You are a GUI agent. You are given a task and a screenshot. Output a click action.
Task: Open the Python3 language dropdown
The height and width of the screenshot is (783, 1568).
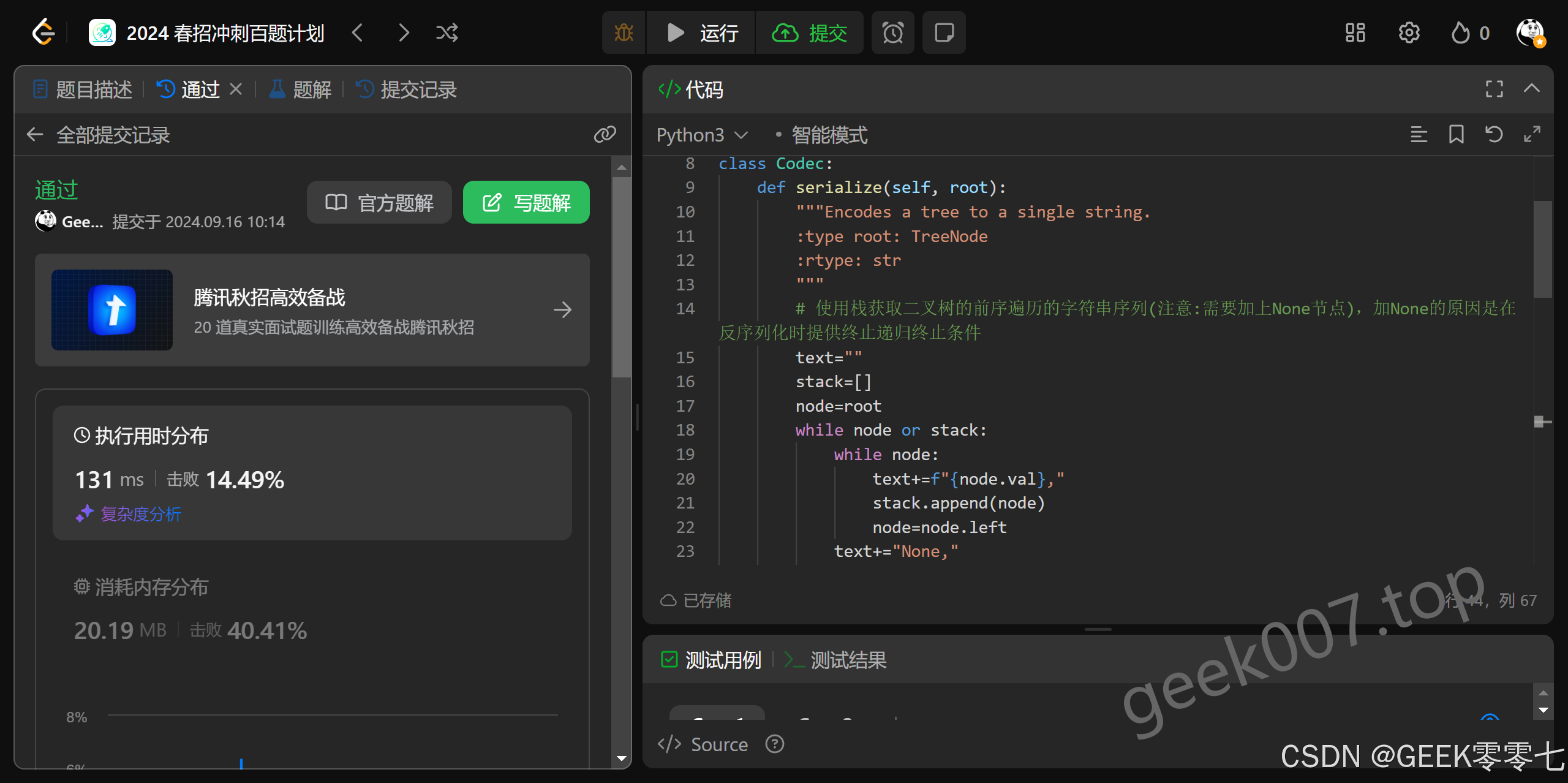(x=702, y=135)
